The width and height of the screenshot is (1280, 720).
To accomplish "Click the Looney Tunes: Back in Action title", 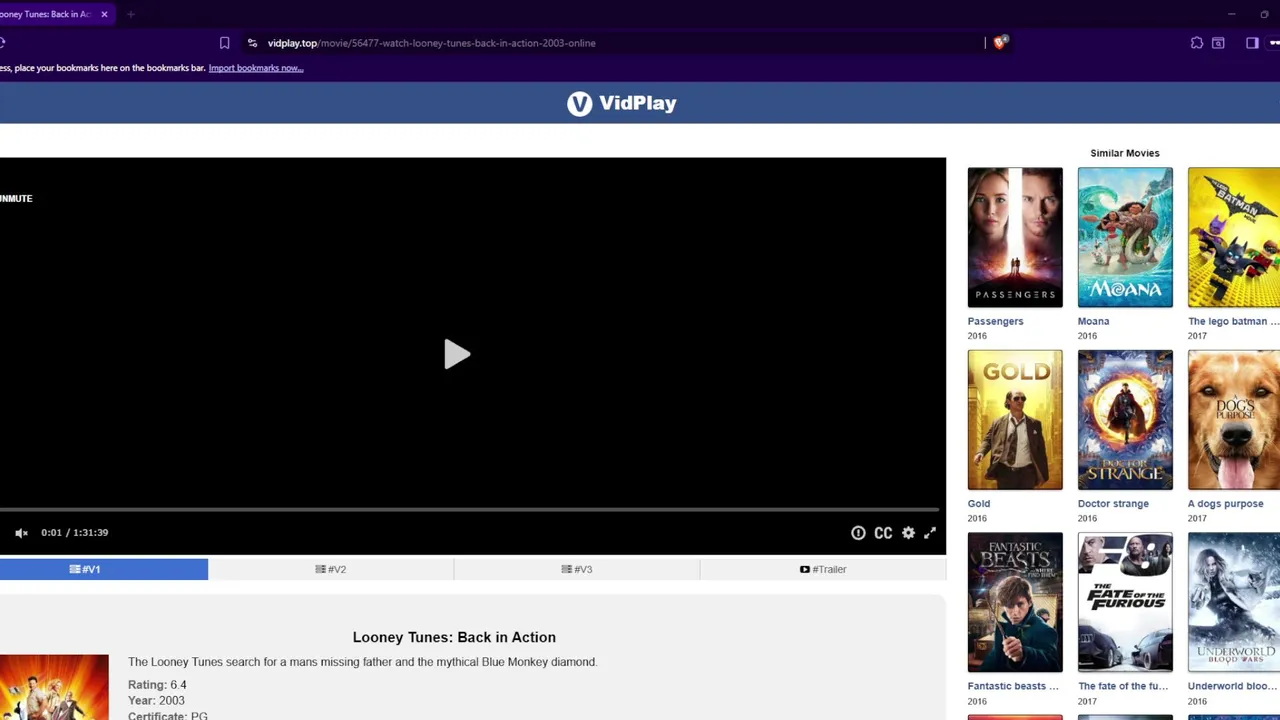I will 454,637.
